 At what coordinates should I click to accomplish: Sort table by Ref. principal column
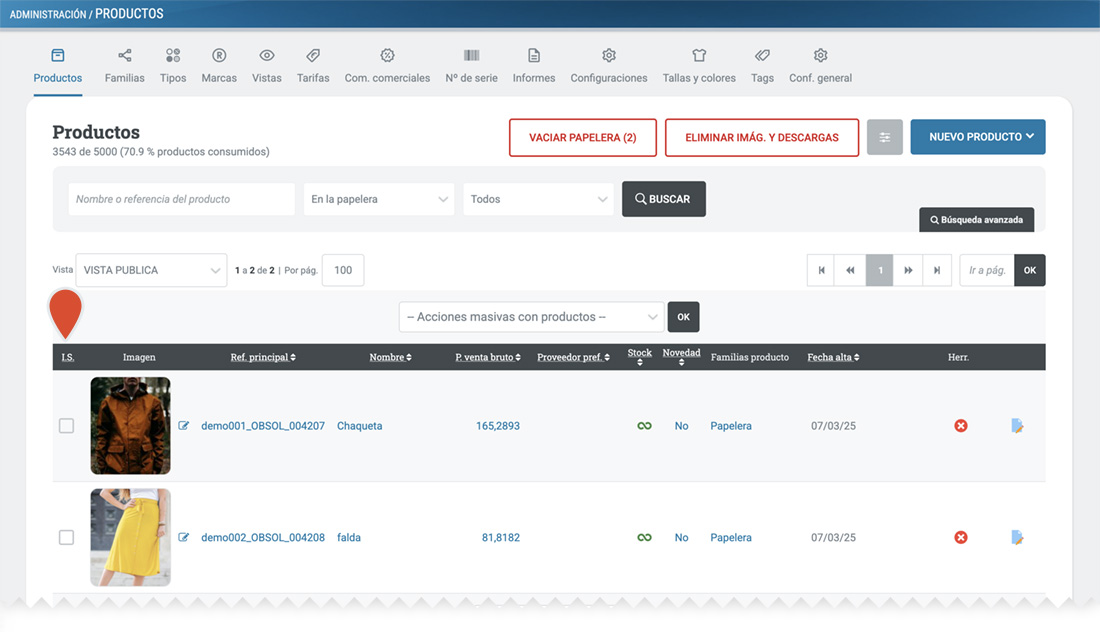click(263, 357)
